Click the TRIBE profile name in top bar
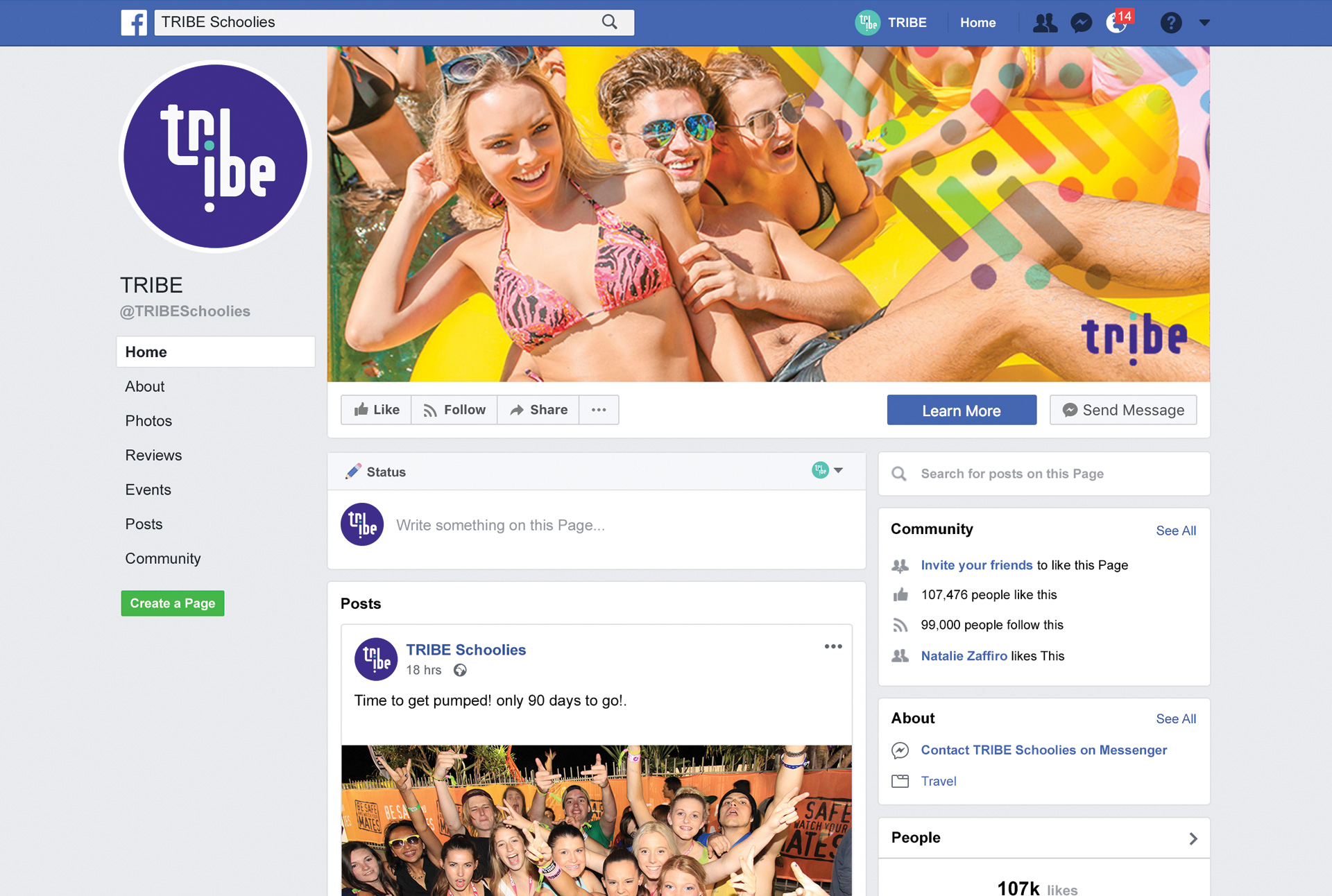The width and height of the screenshot is (1332, 896). 907,23
